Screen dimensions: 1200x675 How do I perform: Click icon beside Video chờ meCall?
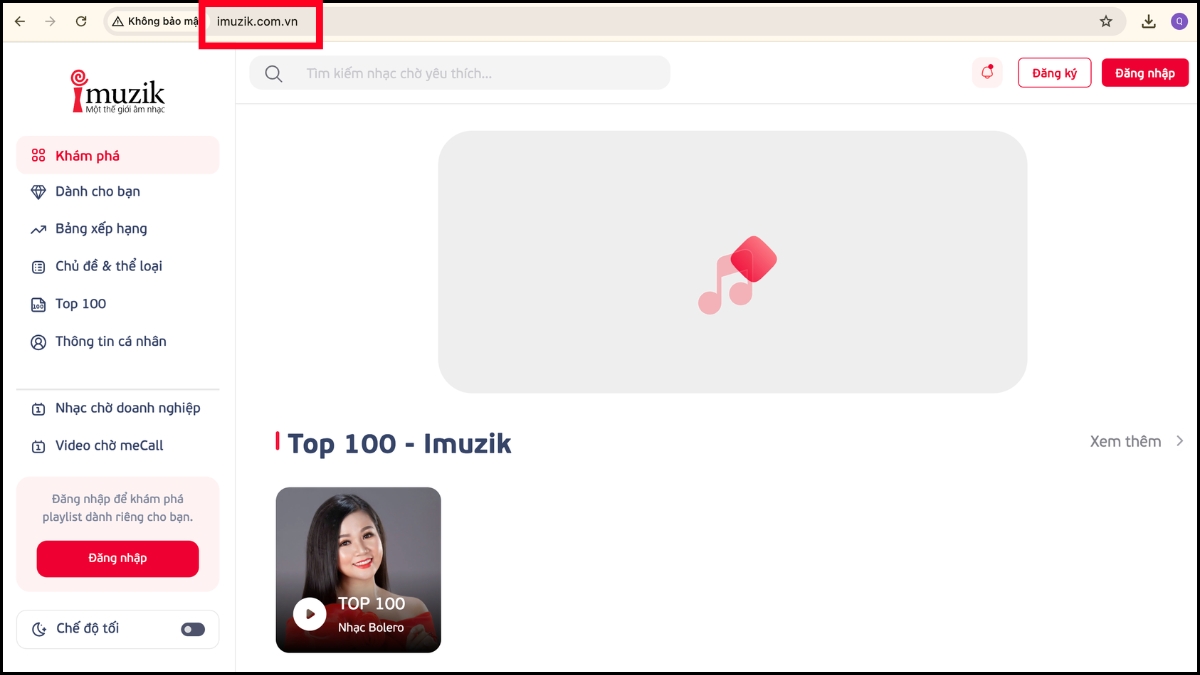point(38,446)
